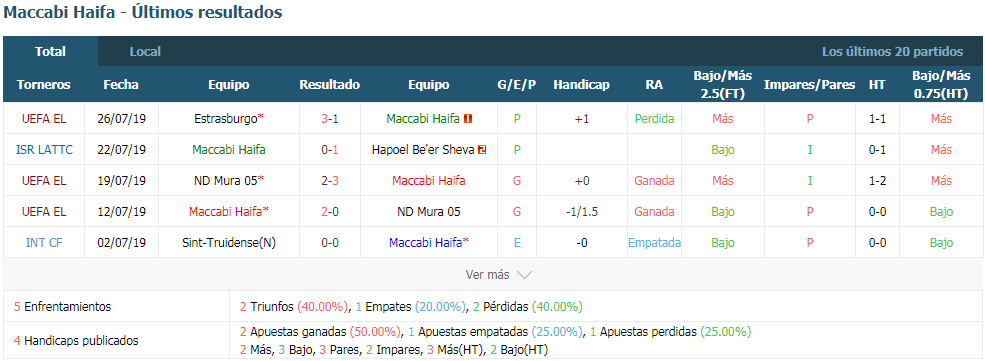Screen dimensions: 985x361
Task: Switch to the Total tab
Action: coord(50,51)
